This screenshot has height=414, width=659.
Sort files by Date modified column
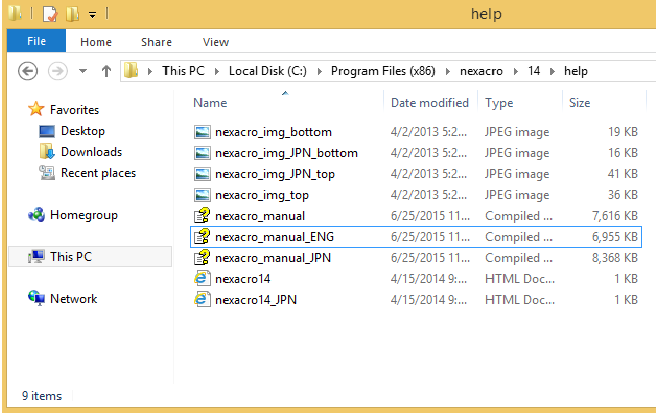point(430,103)
